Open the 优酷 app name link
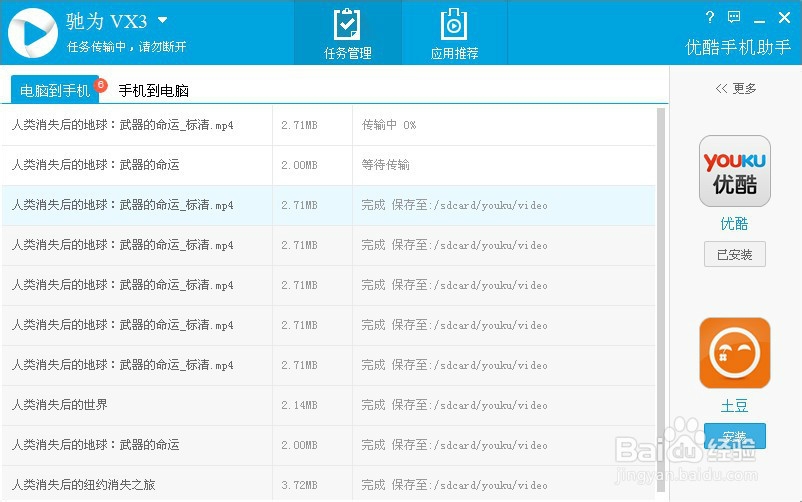802x502 pixels. [734, 224]
